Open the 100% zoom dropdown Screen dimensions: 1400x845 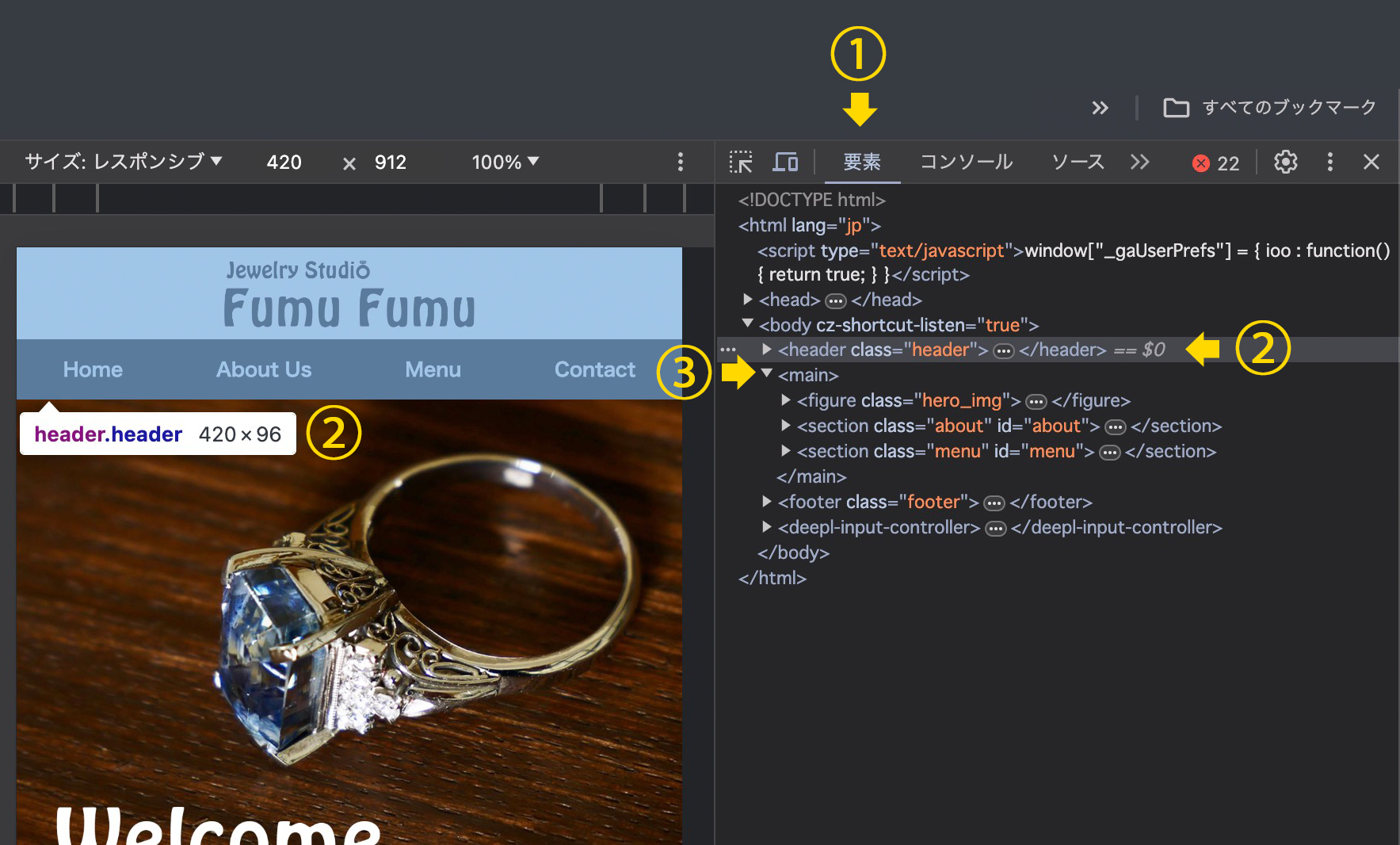[504, 162]
